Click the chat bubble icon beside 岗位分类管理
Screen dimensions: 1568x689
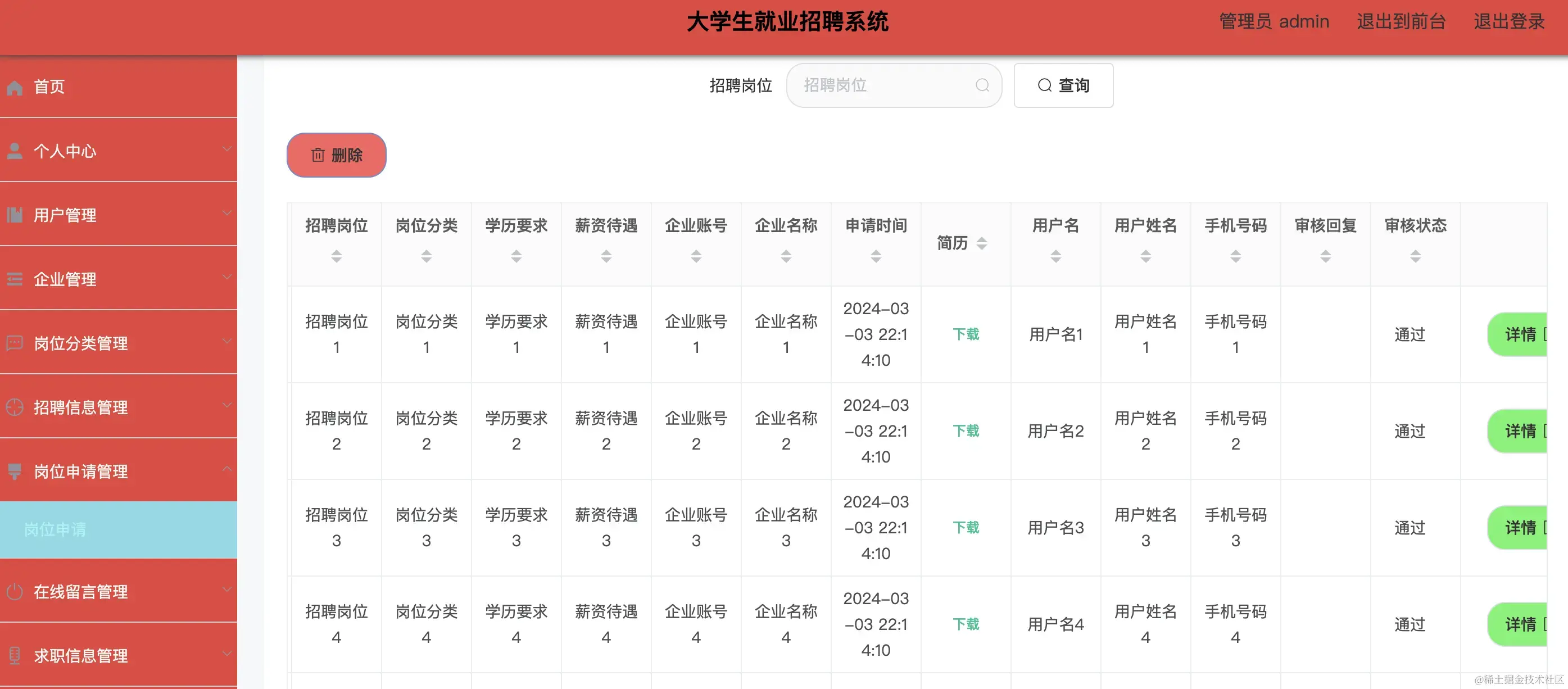click(15, 342)
